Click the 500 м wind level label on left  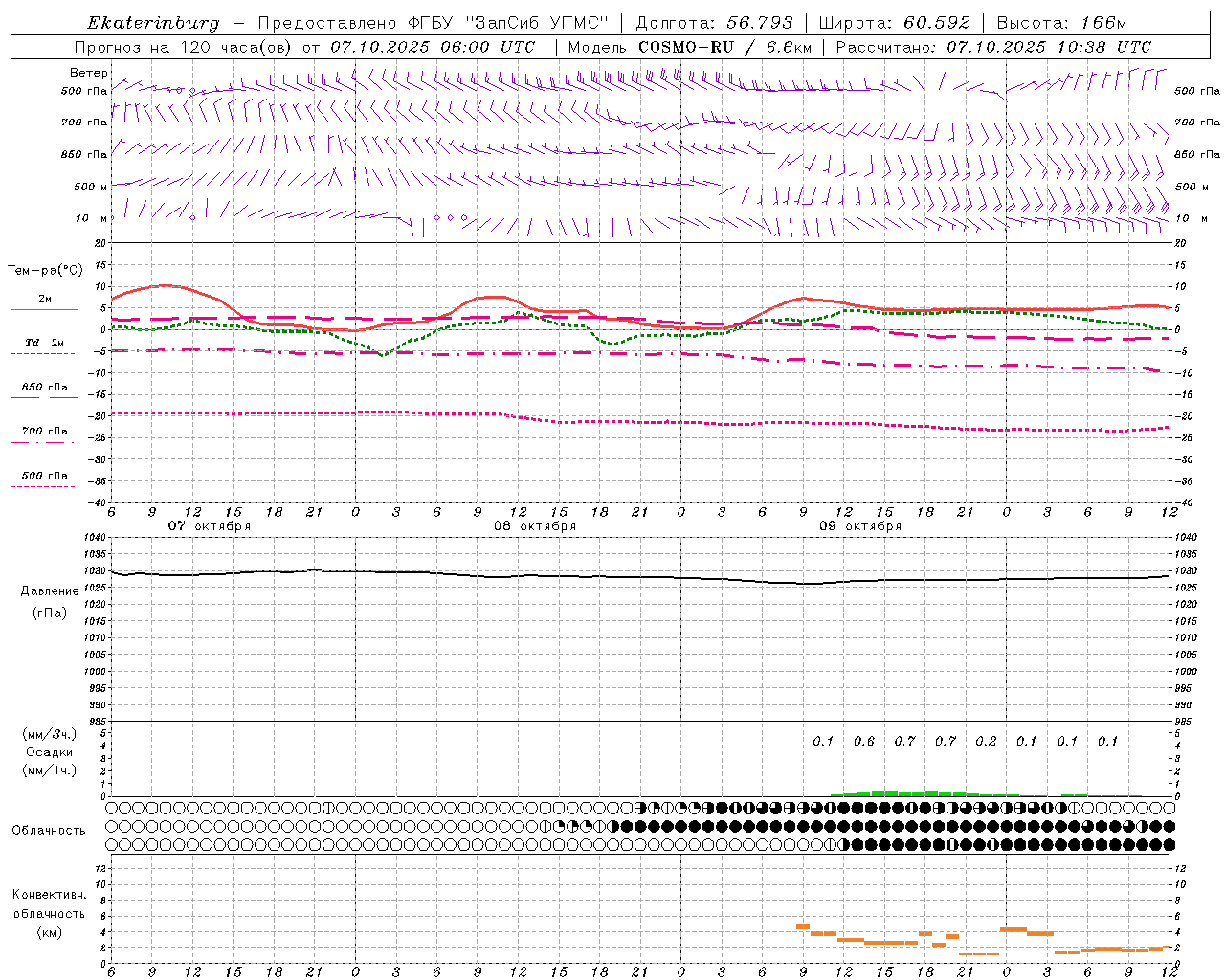point(91,188)
